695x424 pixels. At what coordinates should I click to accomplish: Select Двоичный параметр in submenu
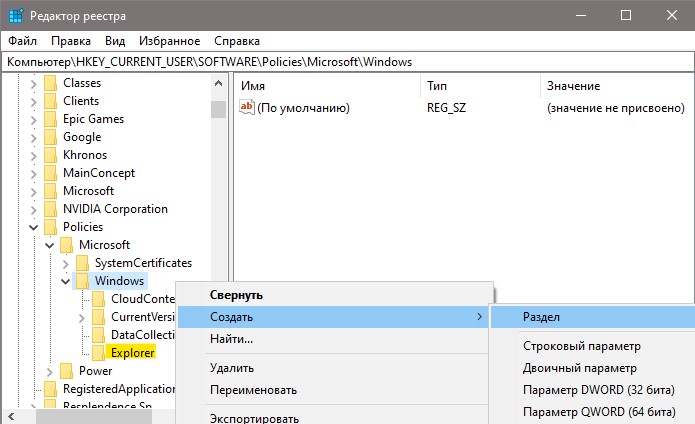(x=593, y=368)
